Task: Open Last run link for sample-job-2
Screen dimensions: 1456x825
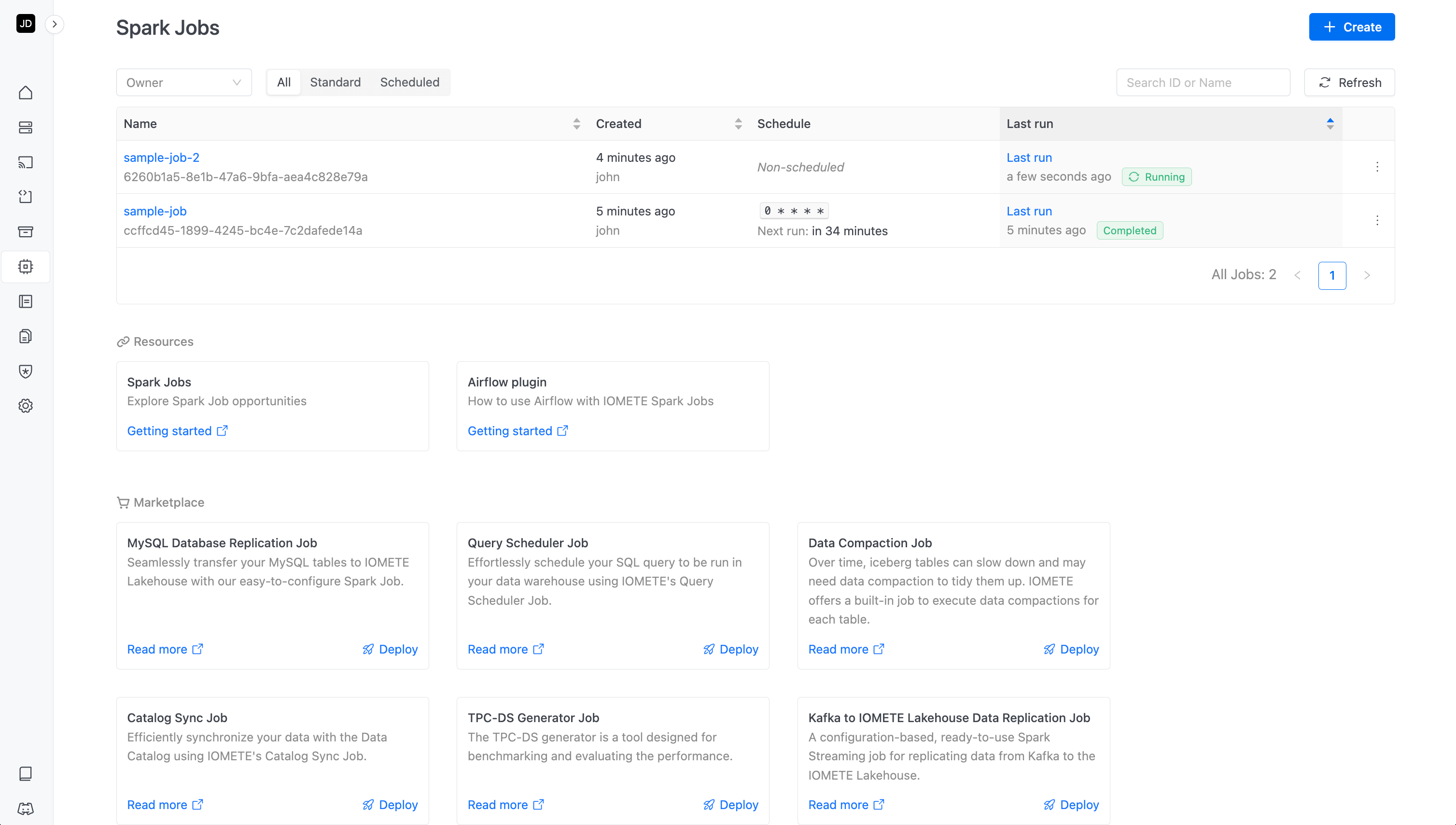Action: point(1029,157)
